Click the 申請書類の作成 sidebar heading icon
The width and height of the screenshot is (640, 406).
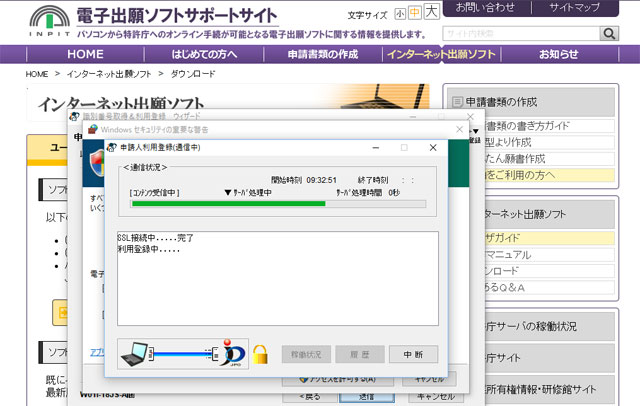(457, 101)
